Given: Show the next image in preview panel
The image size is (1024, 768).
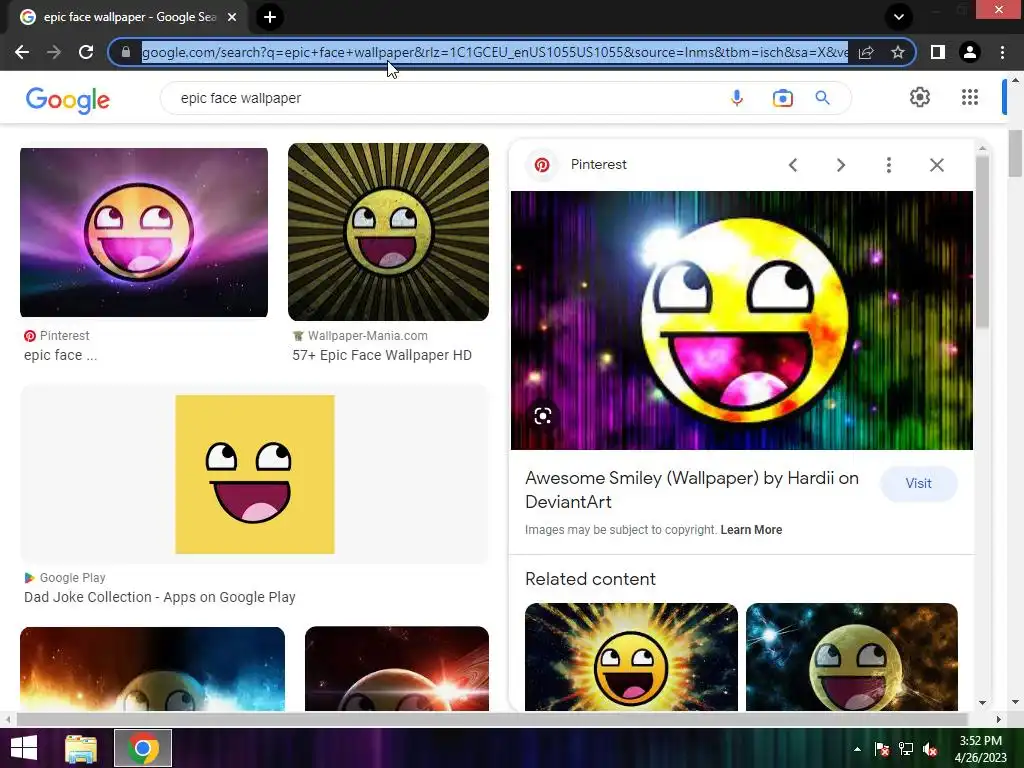Looking at the screenshot, I should click(x=841, y=165).
